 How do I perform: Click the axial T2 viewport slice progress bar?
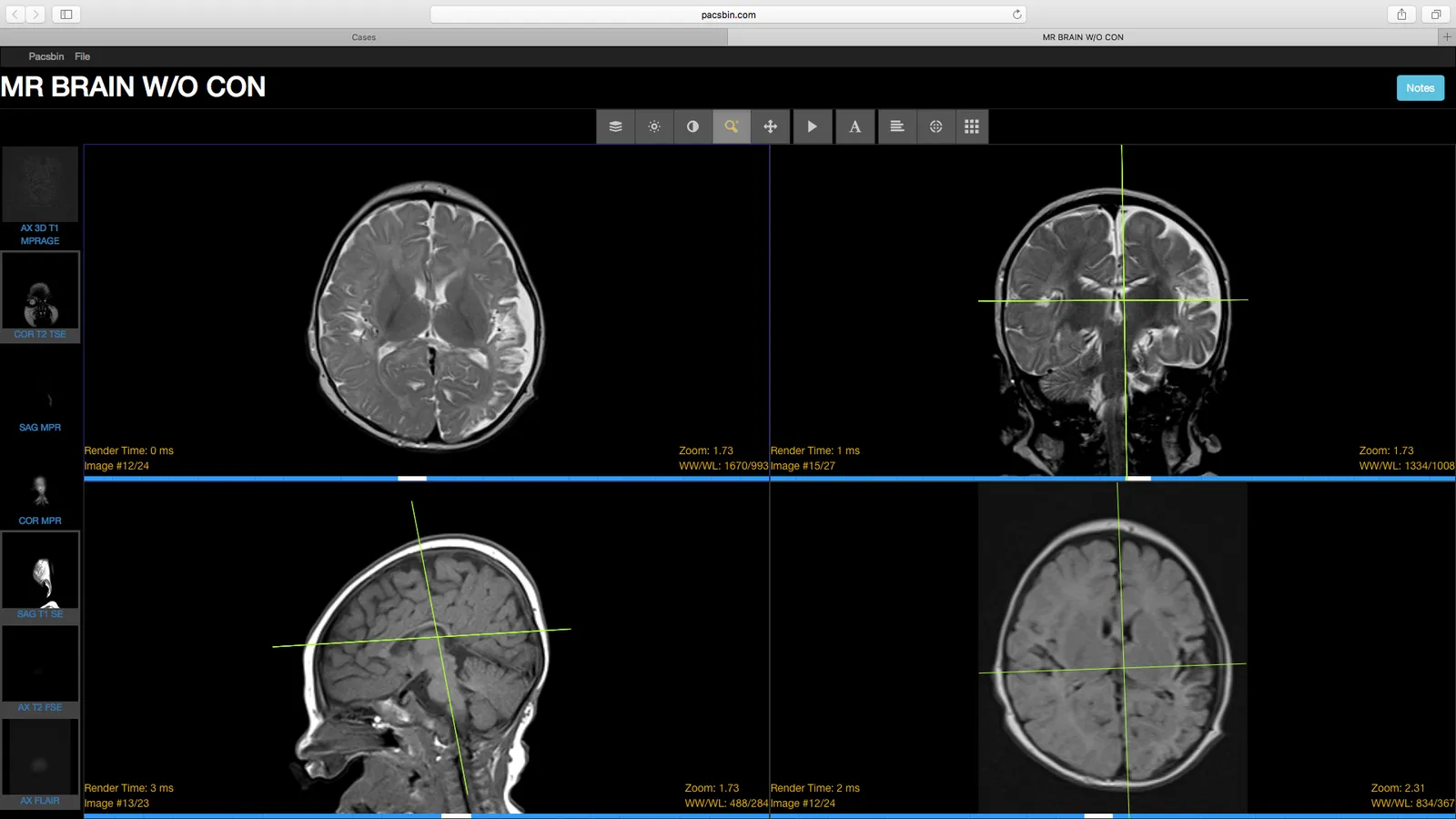click(x=426, y=478)
